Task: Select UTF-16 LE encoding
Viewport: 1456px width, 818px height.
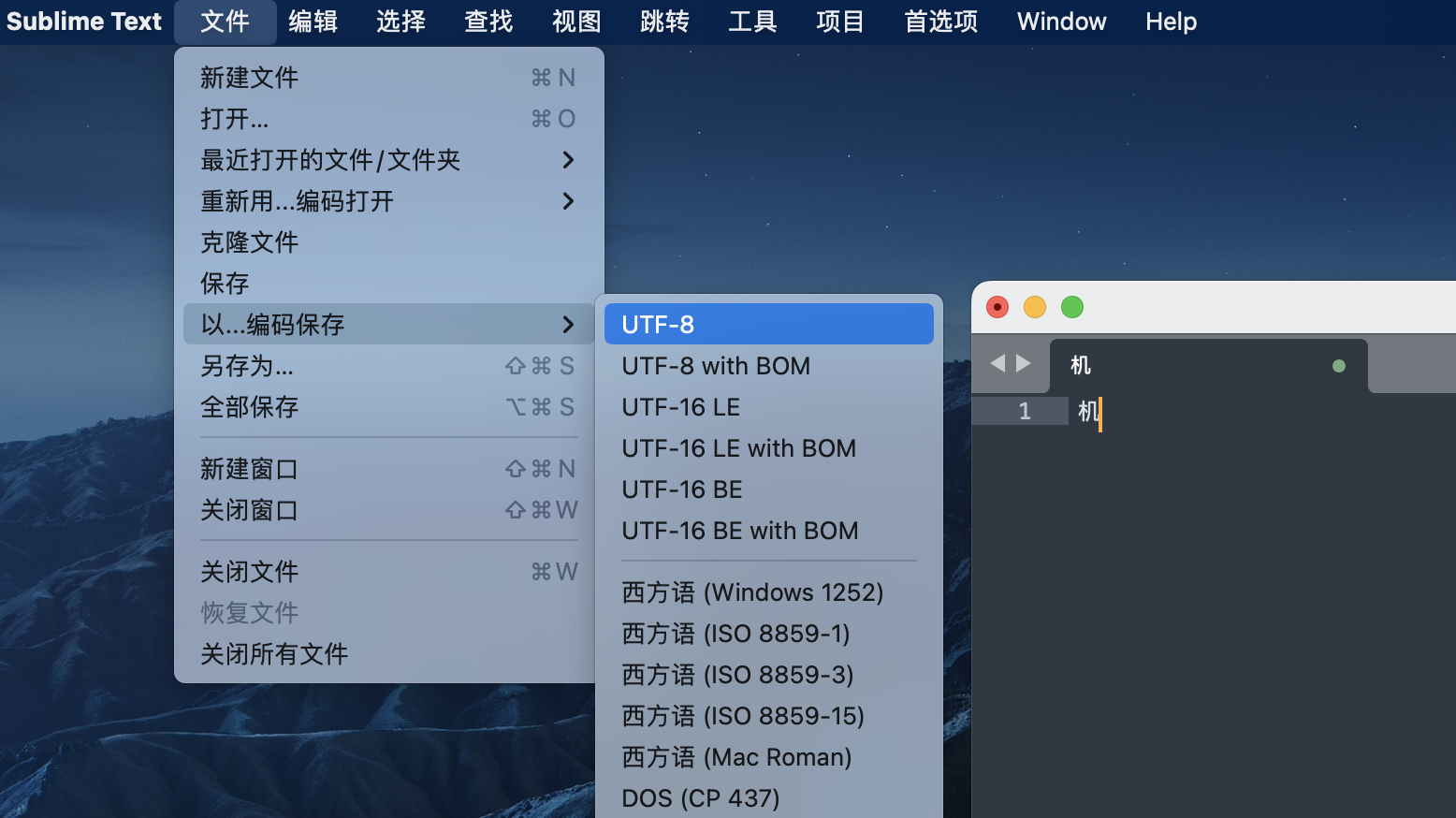Action: [x=769, y=407]
